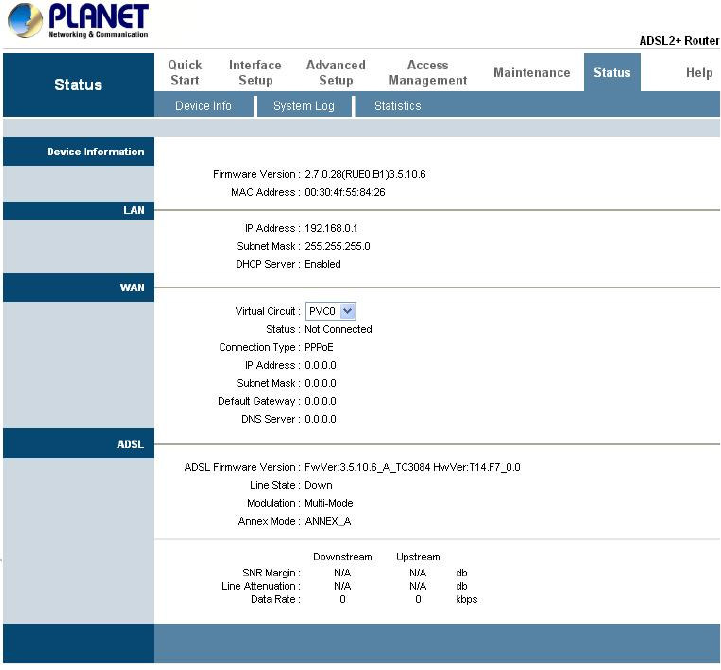Switch to Interface Setup tab
721x670 pixels.
click(x=255, y=72)
